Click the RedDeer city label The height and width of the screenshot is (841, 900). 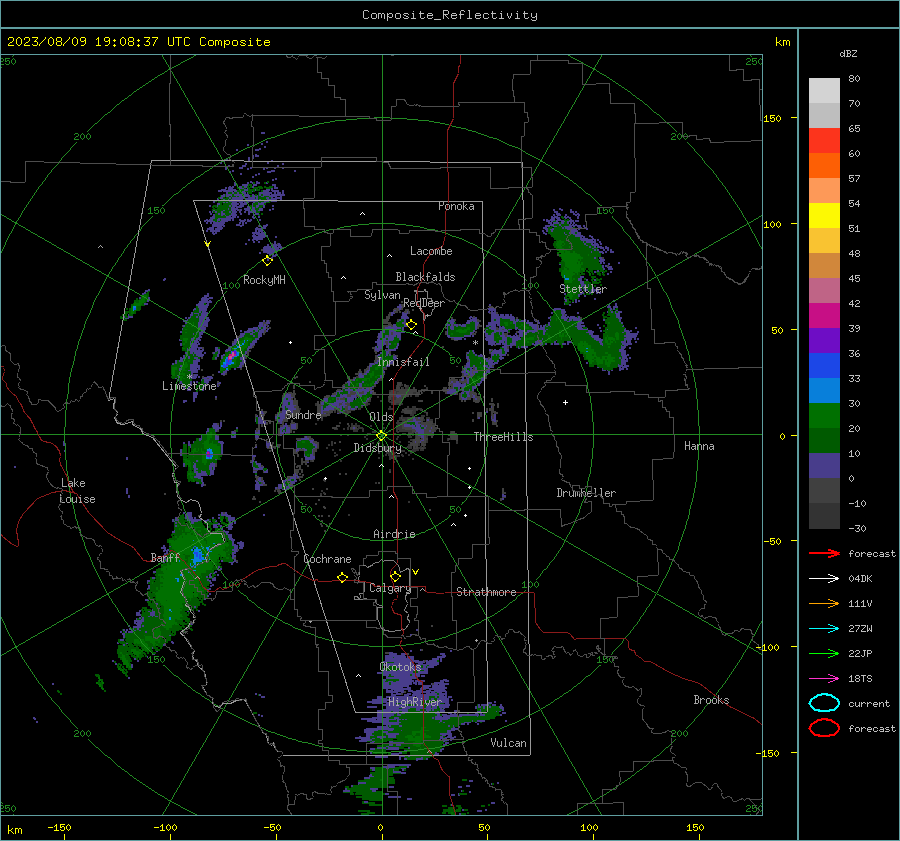pyautogui.click(x=424, y=303)
